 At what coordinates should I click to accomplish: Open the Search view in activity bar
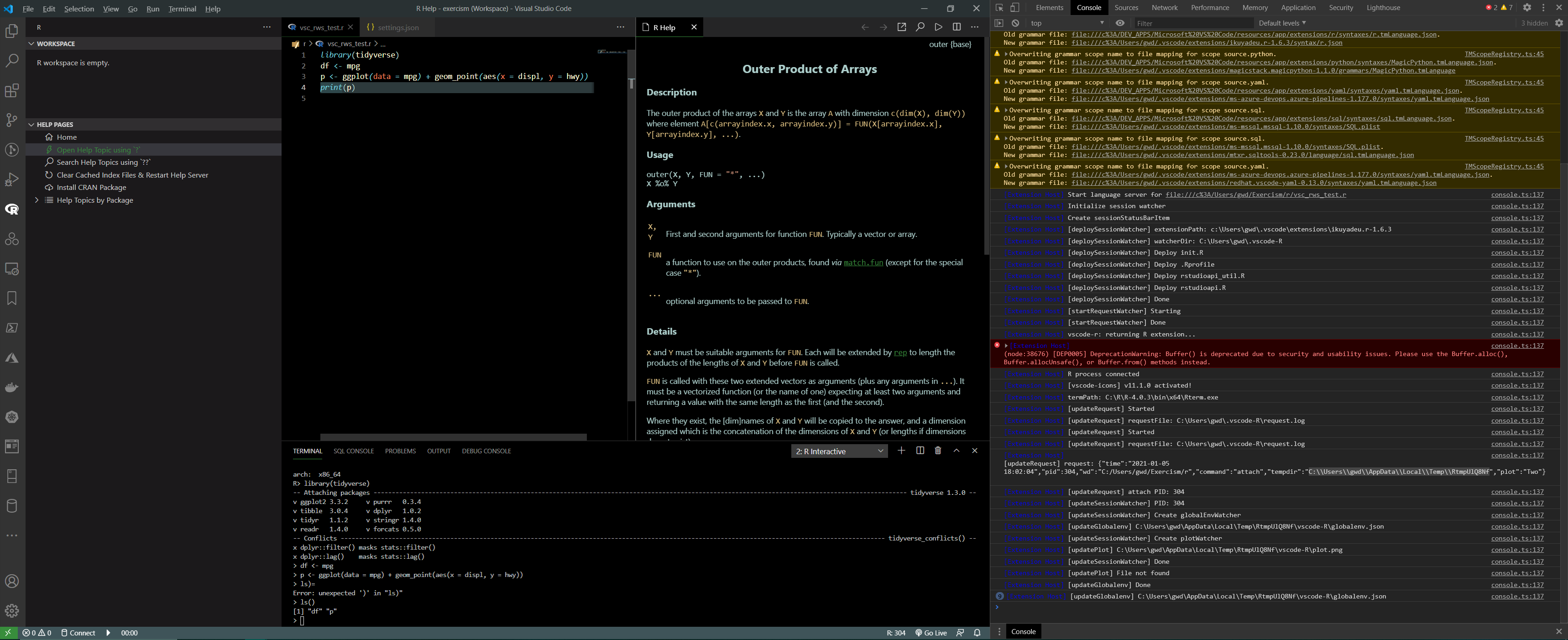click(x=11, y=61)
